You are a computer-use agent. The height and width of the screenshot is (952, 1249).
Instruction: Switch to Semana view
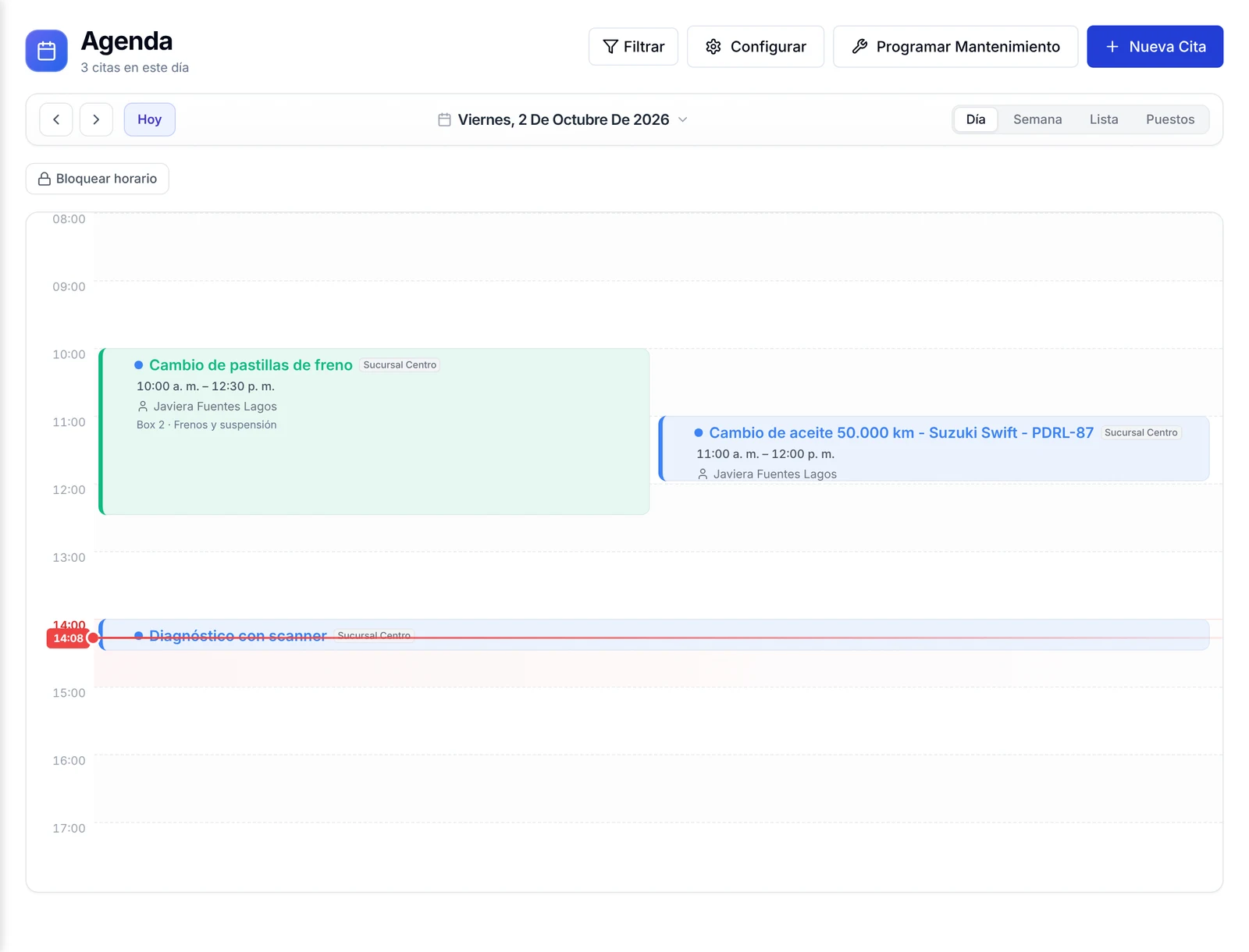click(1037, 119)
